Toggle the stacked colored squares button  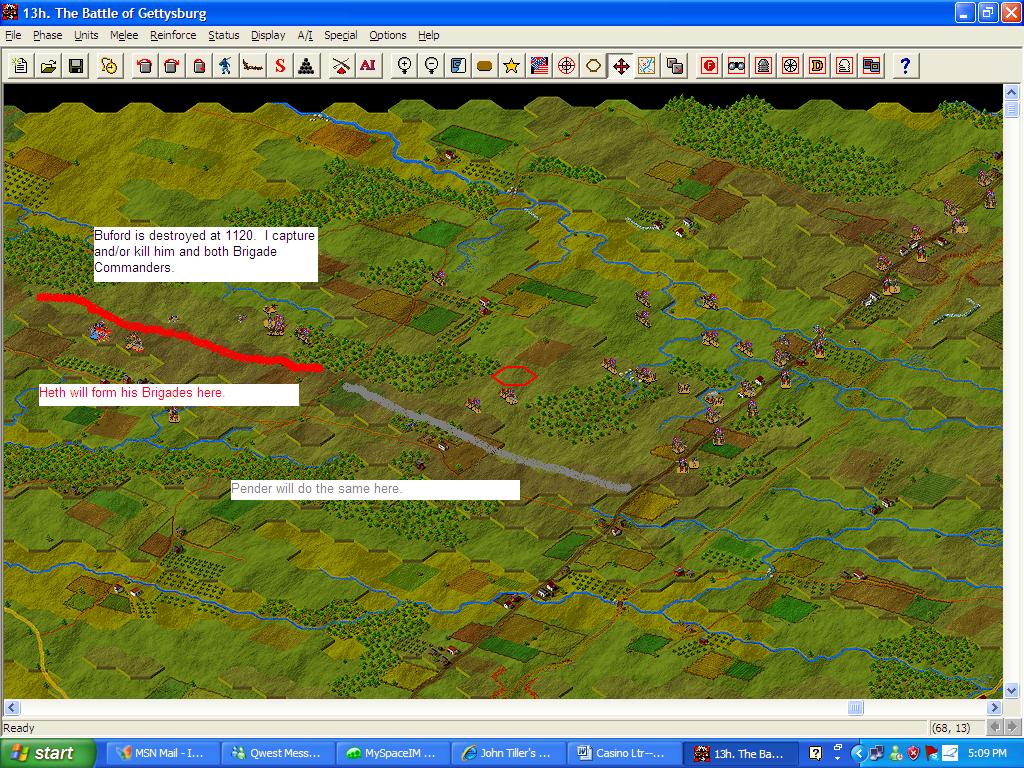click(871, 66)
